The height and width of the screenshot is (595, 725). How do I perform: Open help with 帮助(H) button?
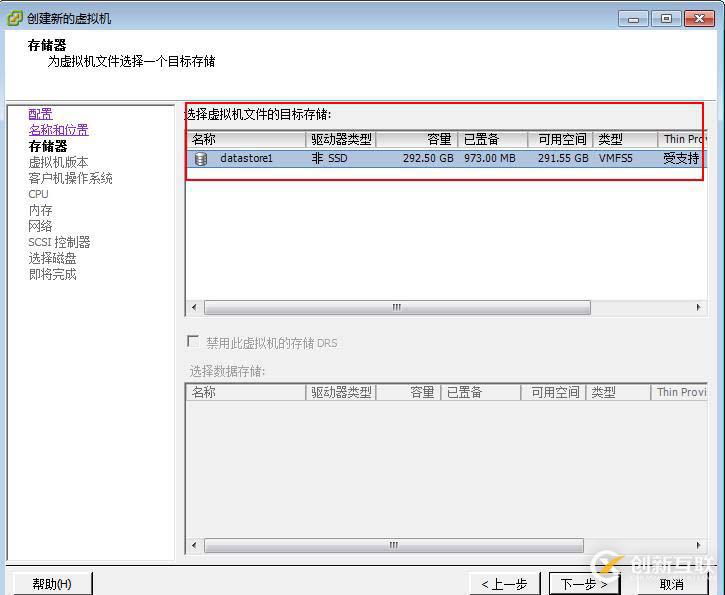coord(52,583)
